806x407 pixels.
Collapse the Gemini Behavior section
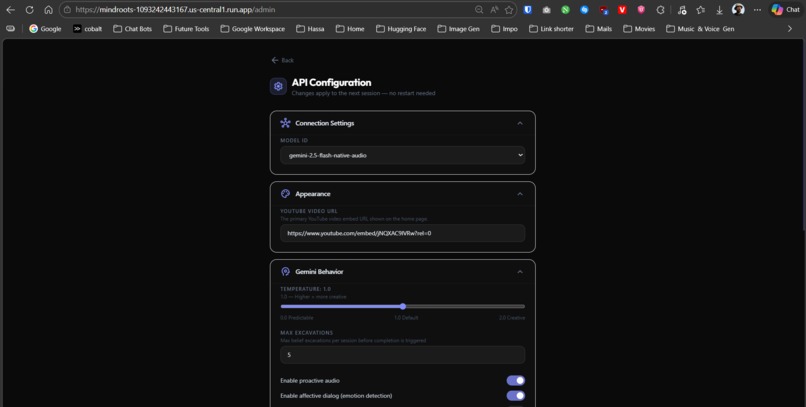coord(520,271)
